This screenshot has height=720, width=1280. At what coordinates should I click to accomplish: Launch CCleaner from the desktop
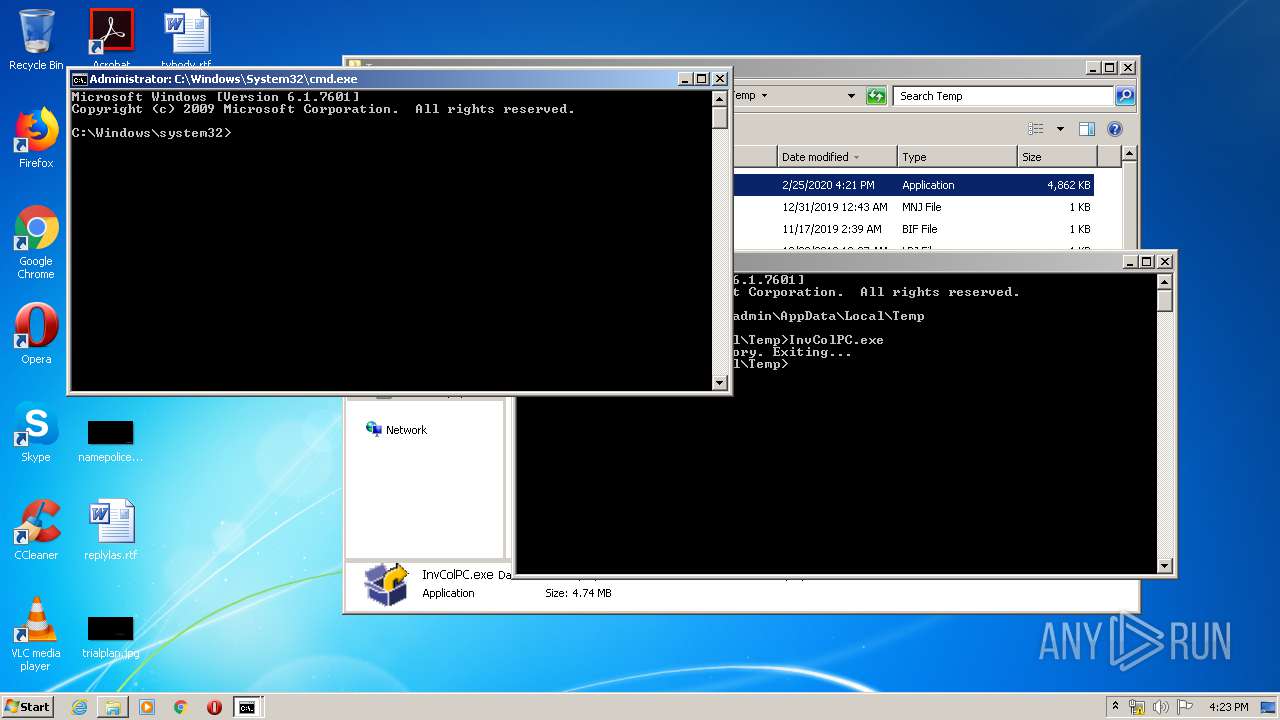coord(36,530)
